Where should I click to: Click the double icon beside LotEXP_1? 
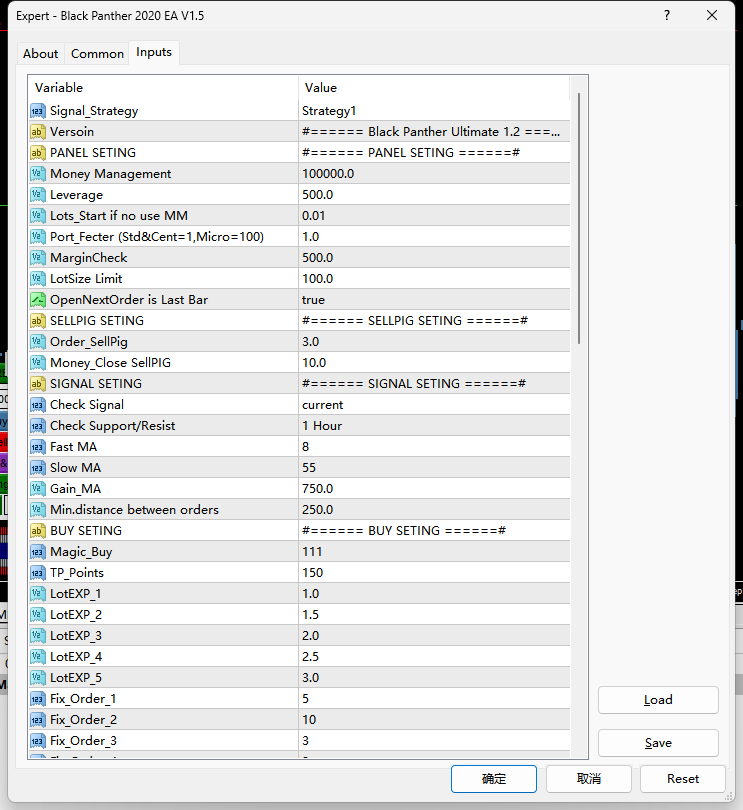37,594
